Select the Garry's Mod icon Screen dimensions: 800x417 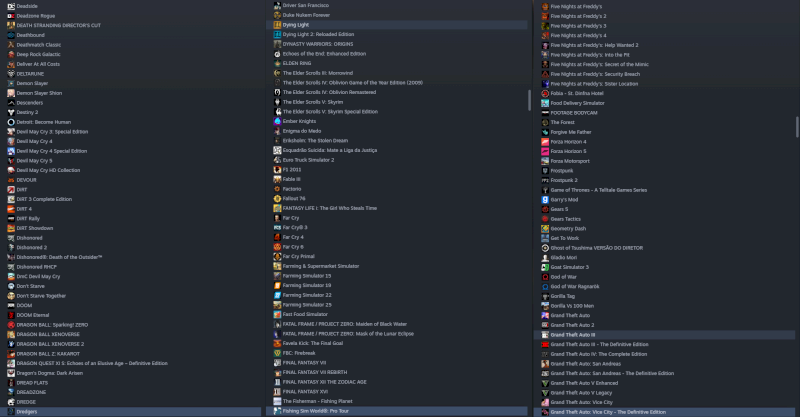[x=545, y=200]
